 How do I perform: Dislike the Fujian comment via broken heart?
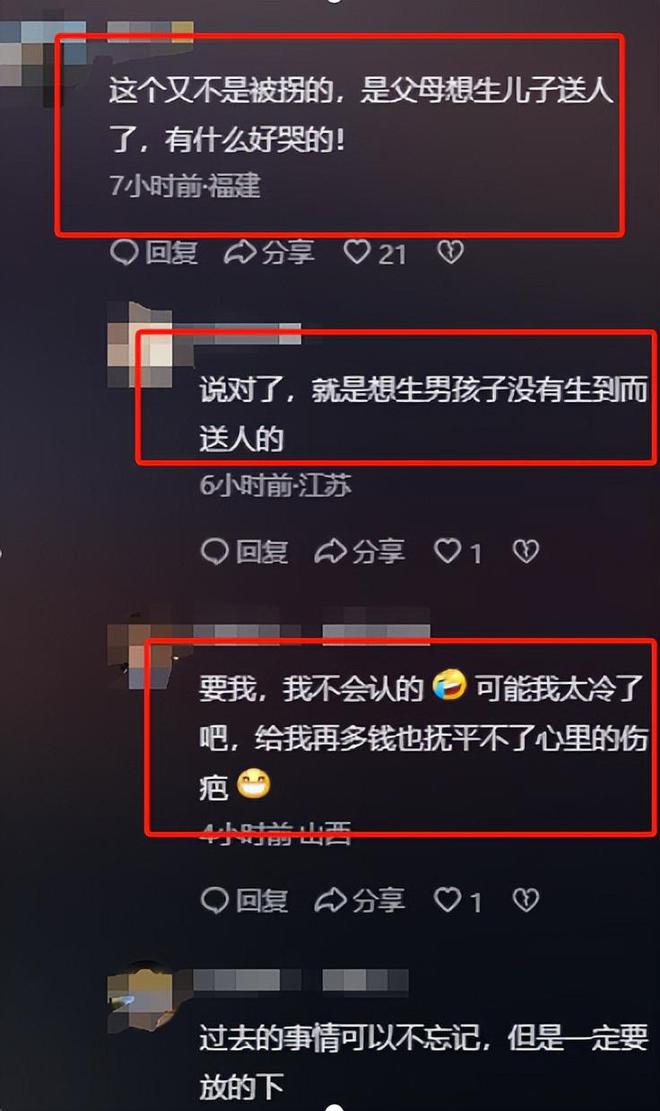(x=450, y=252)
